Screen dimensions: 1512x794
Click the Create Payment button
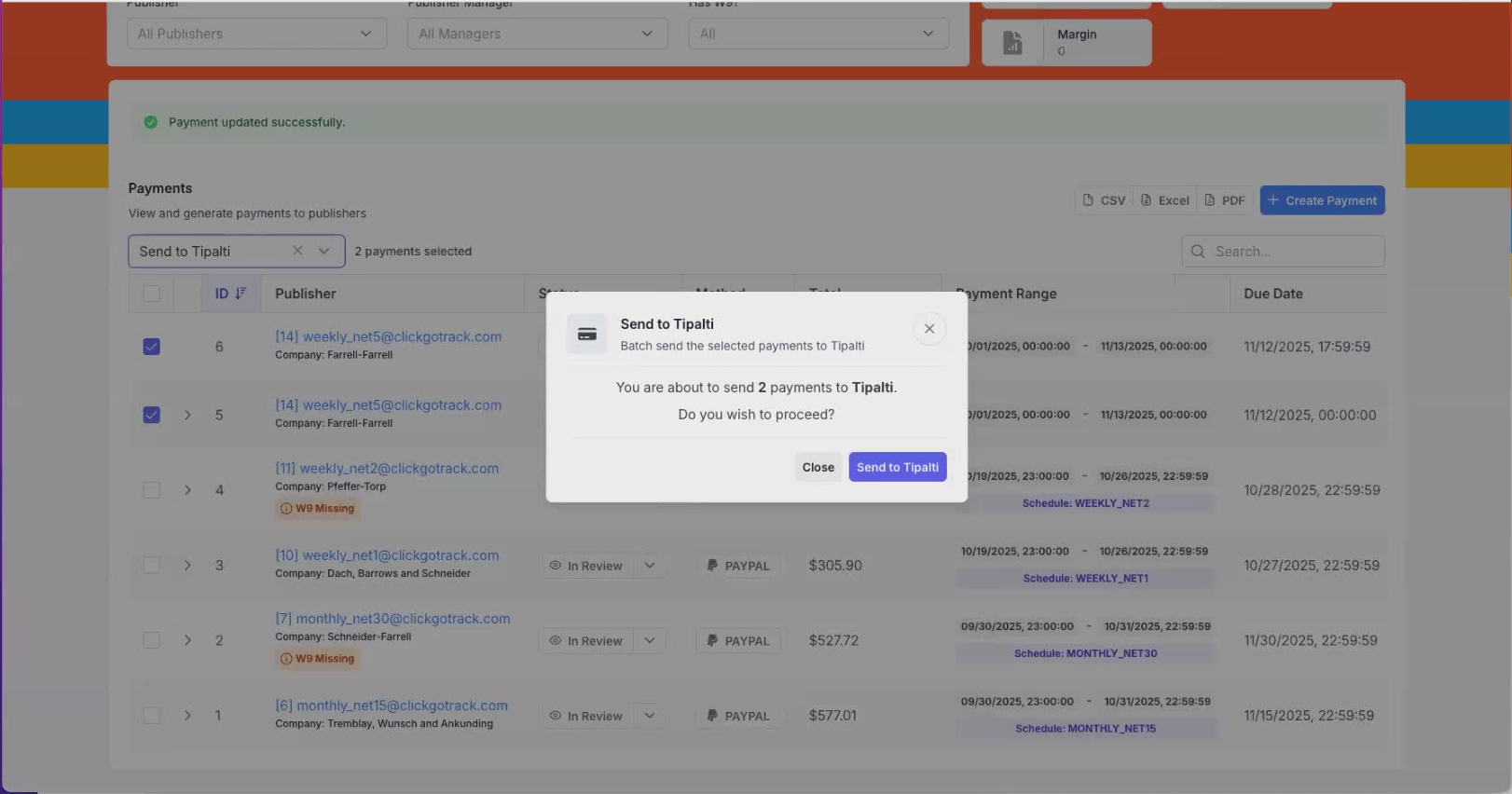1322,200
